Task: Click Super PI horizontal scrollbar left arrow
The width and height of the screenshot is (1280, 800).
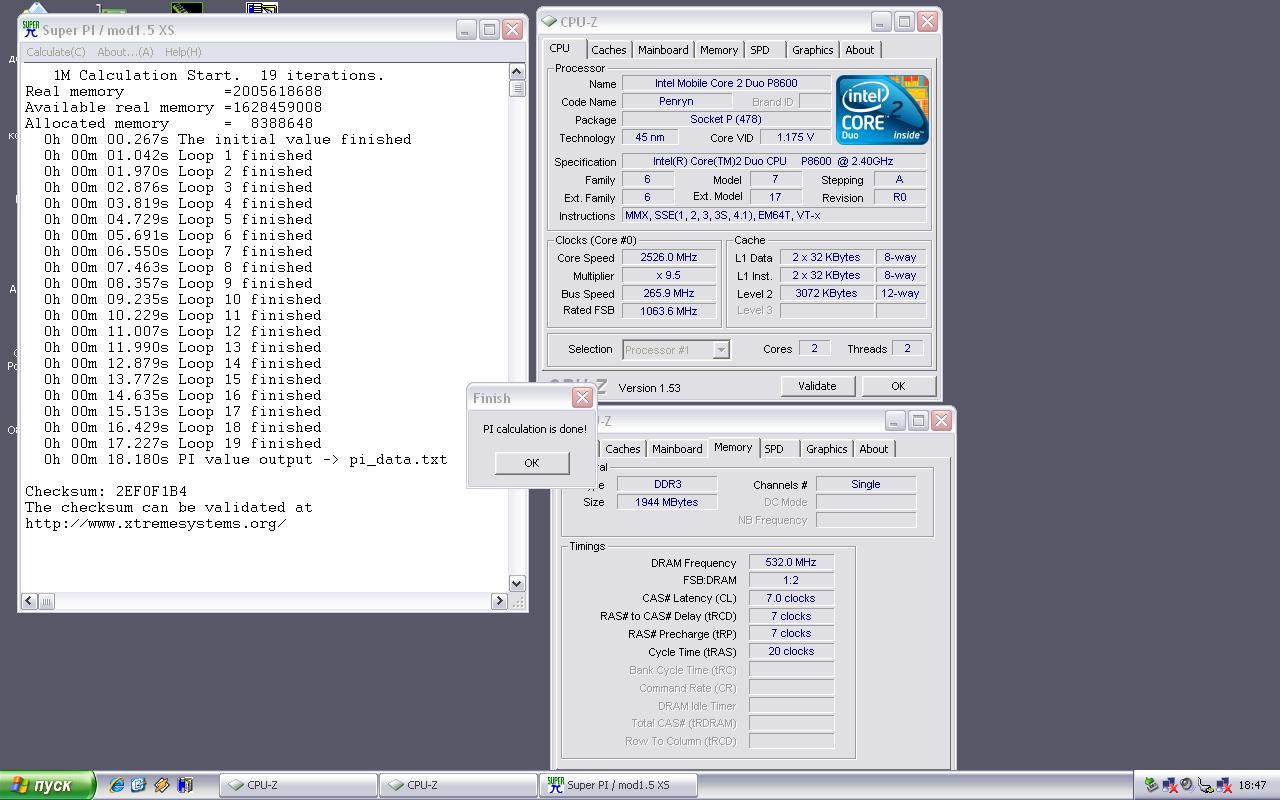Action: click(x=29, y=601)
